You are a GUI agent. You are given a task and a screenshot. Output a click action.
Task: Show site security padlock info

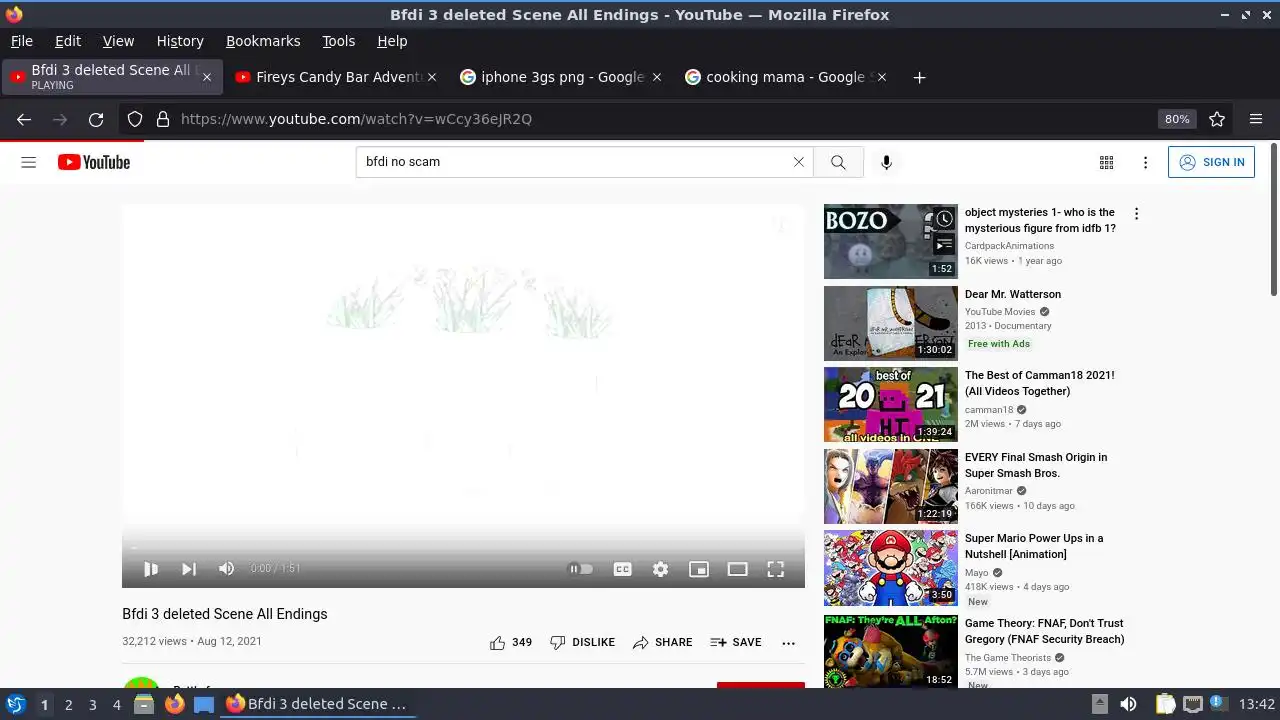pos(162,119)
